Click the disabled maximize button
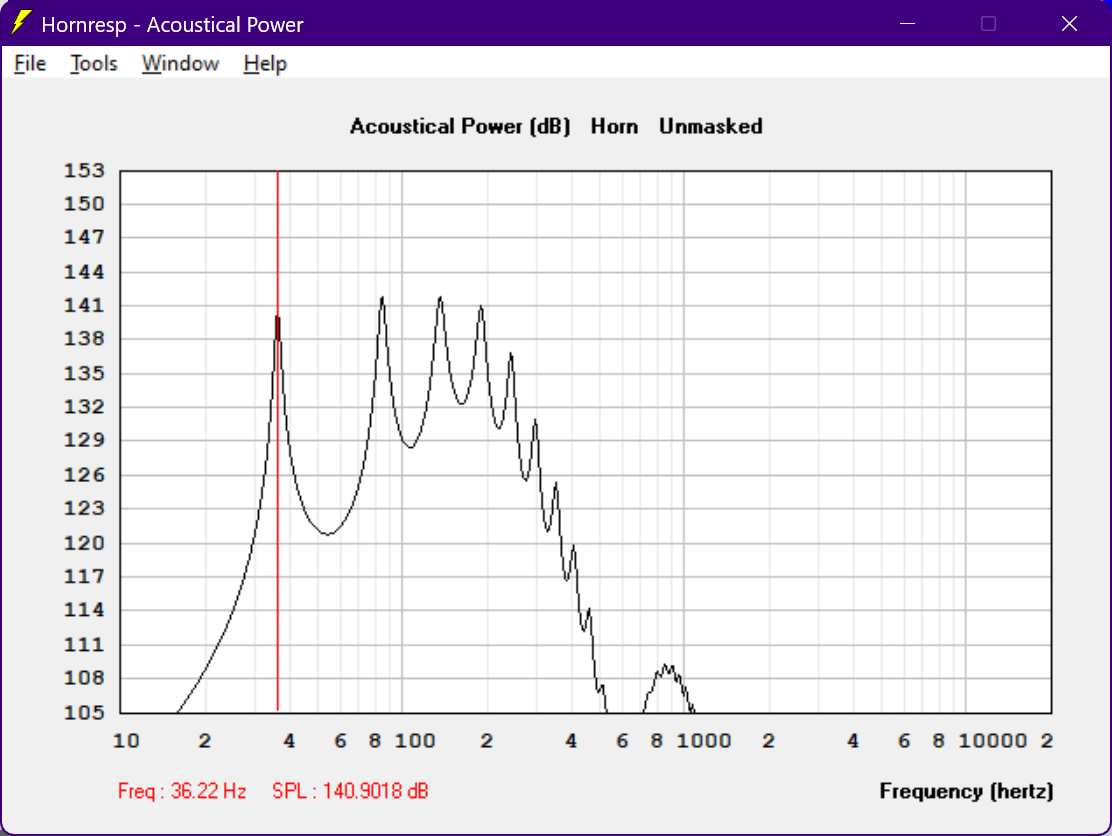 988,23
